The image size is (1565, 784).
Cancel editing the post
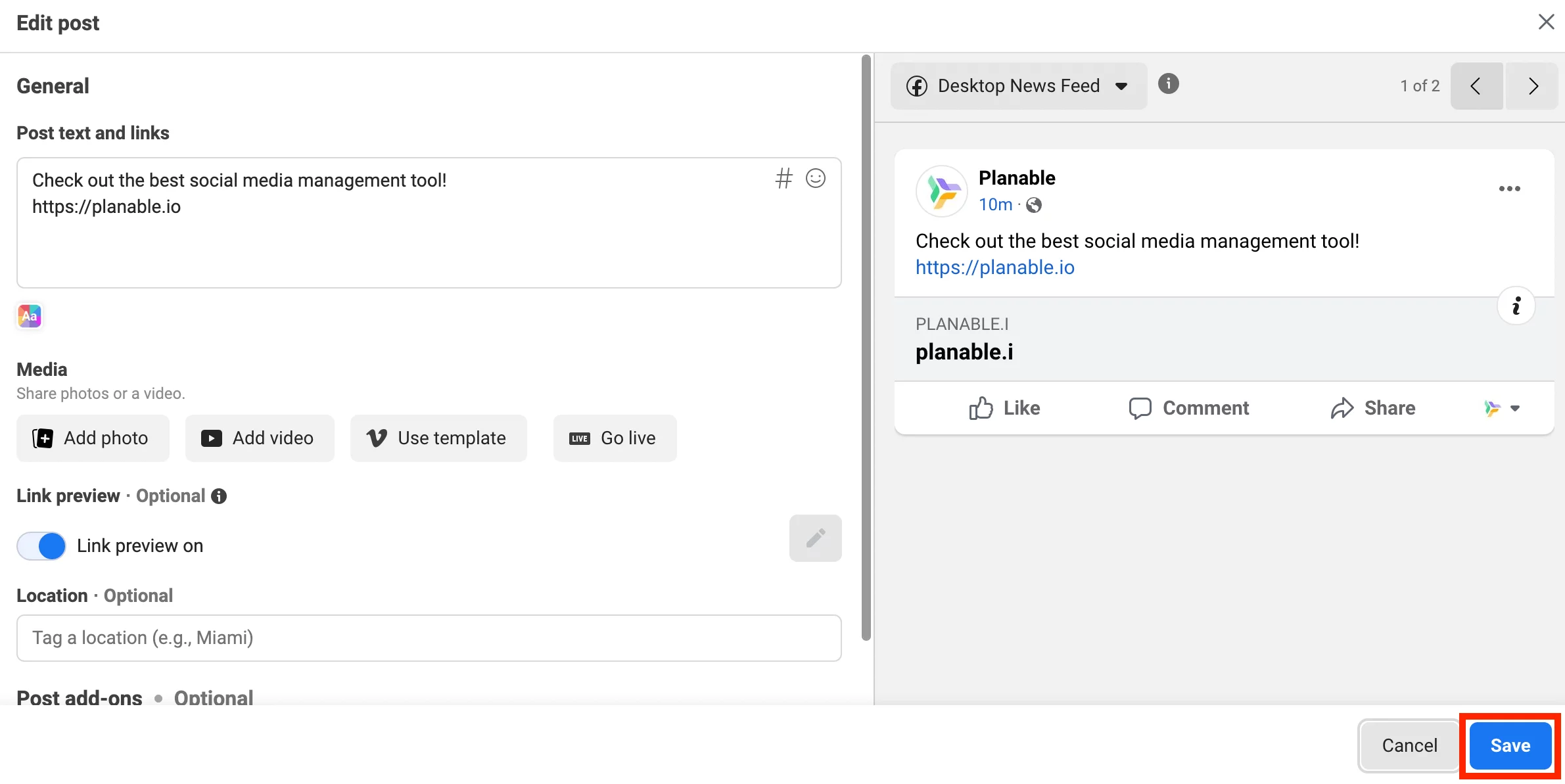[x=1409, y=746]
